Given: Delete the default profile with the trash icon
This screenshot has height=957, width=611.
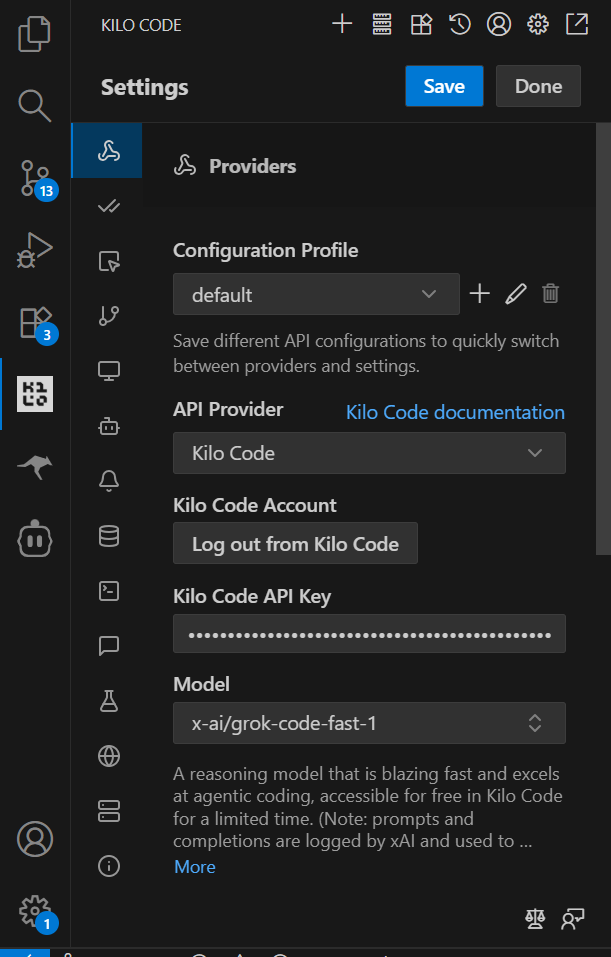Looking at the screenshot, I should [550, 293].
